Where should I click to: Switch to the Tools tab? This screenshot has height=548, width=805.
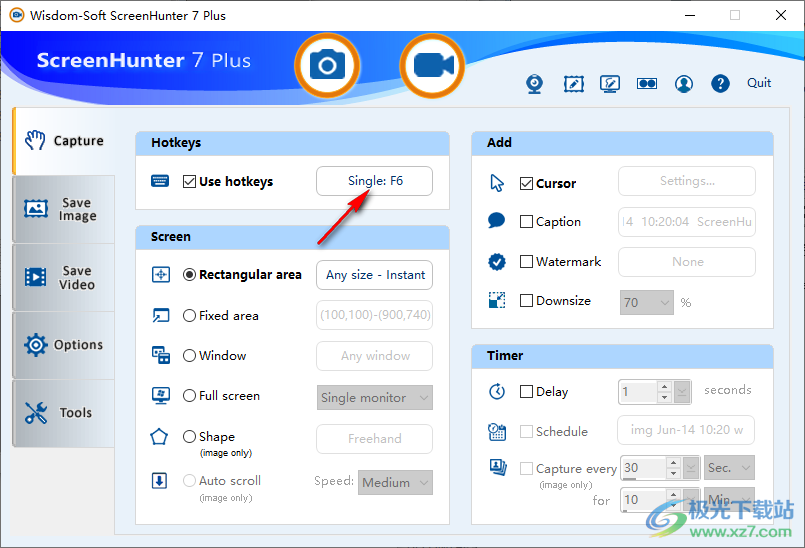point(64,413)
